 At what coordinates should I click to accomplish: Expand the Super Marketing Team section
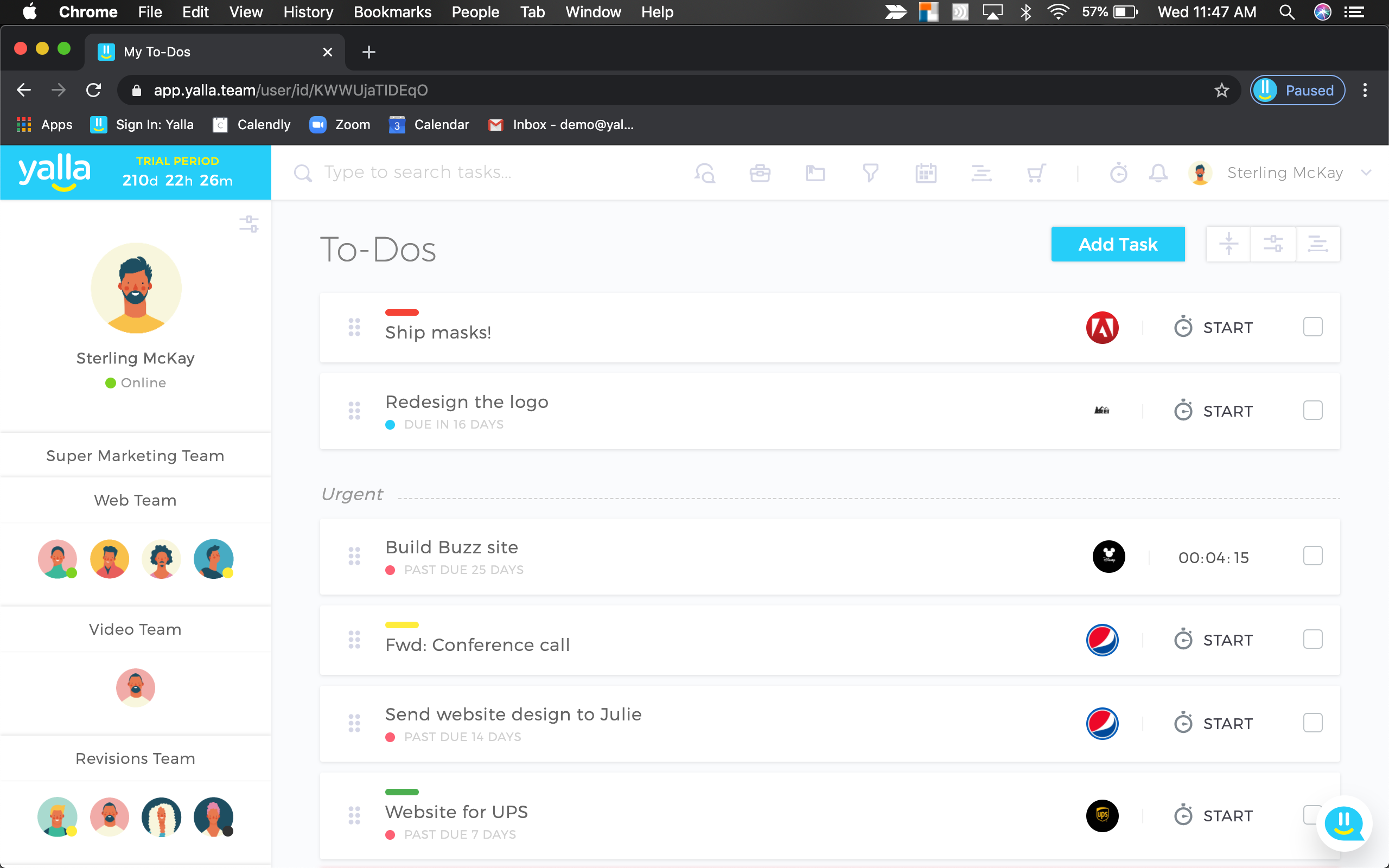click(x=136, y=456)
